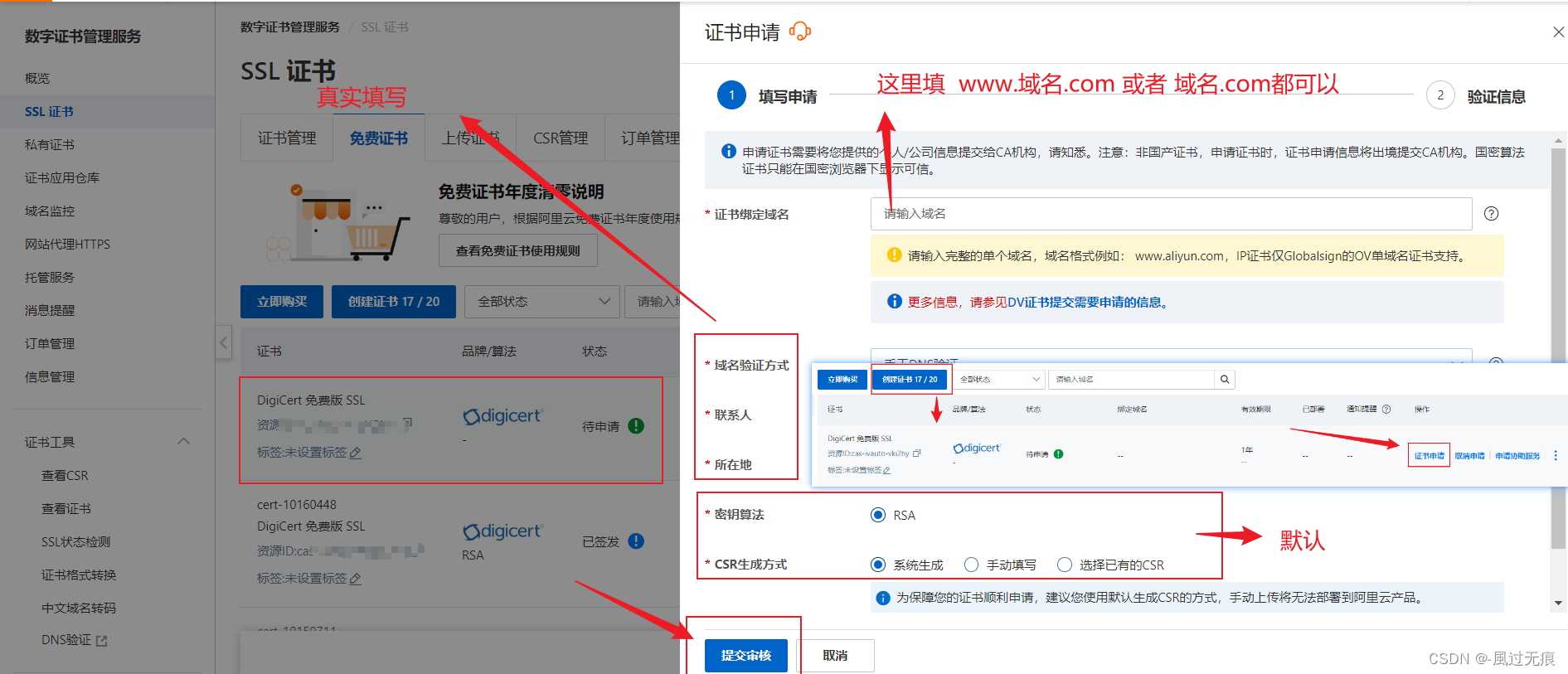This screenshot has width=1568, height=674.
Task: Click 申请协助服务 link in inset screenshot
Action: tap(1517, 456)
